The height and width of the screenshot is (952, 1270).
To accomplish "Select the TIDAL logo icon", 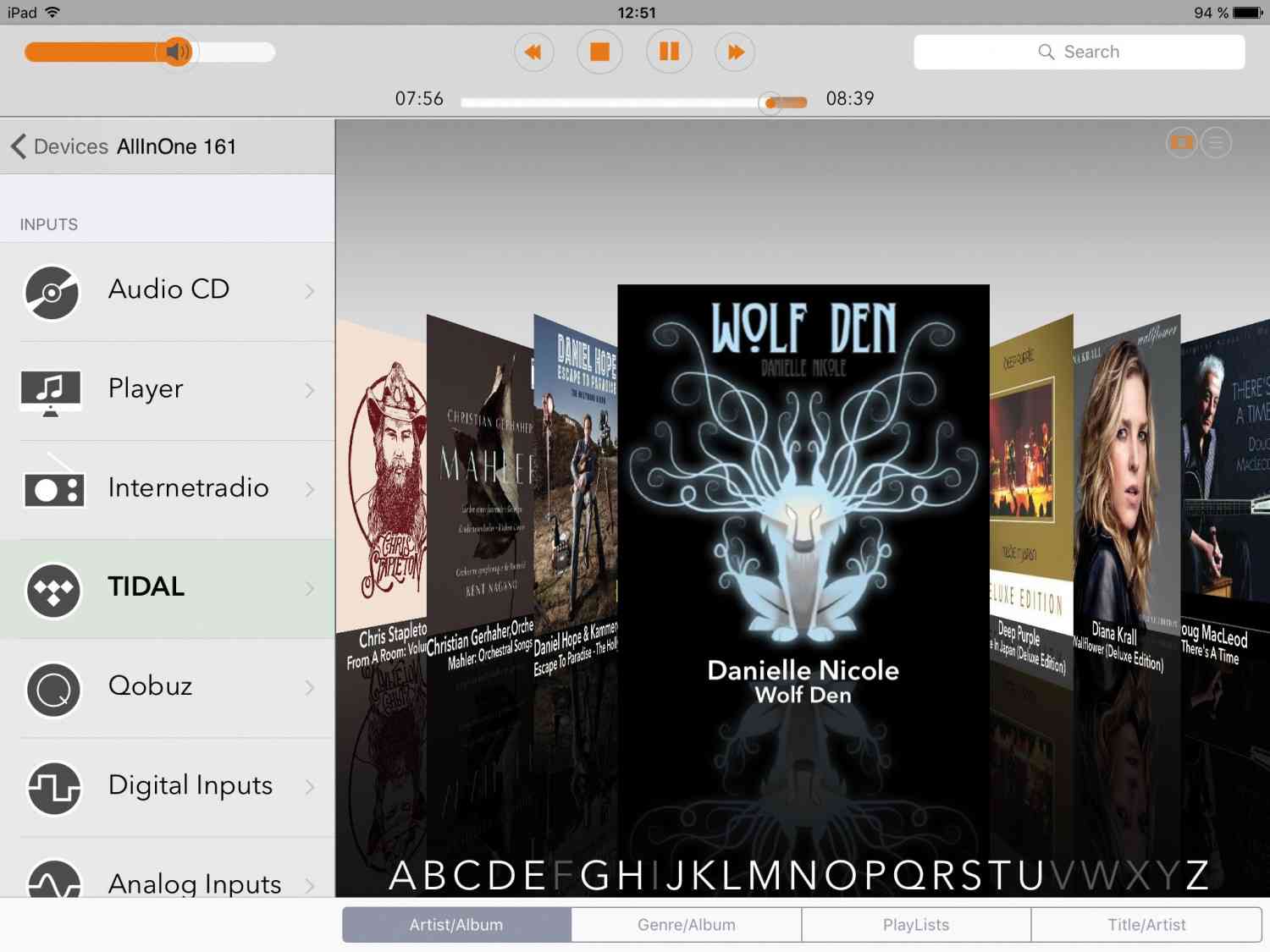I will [x=53, y=591].
